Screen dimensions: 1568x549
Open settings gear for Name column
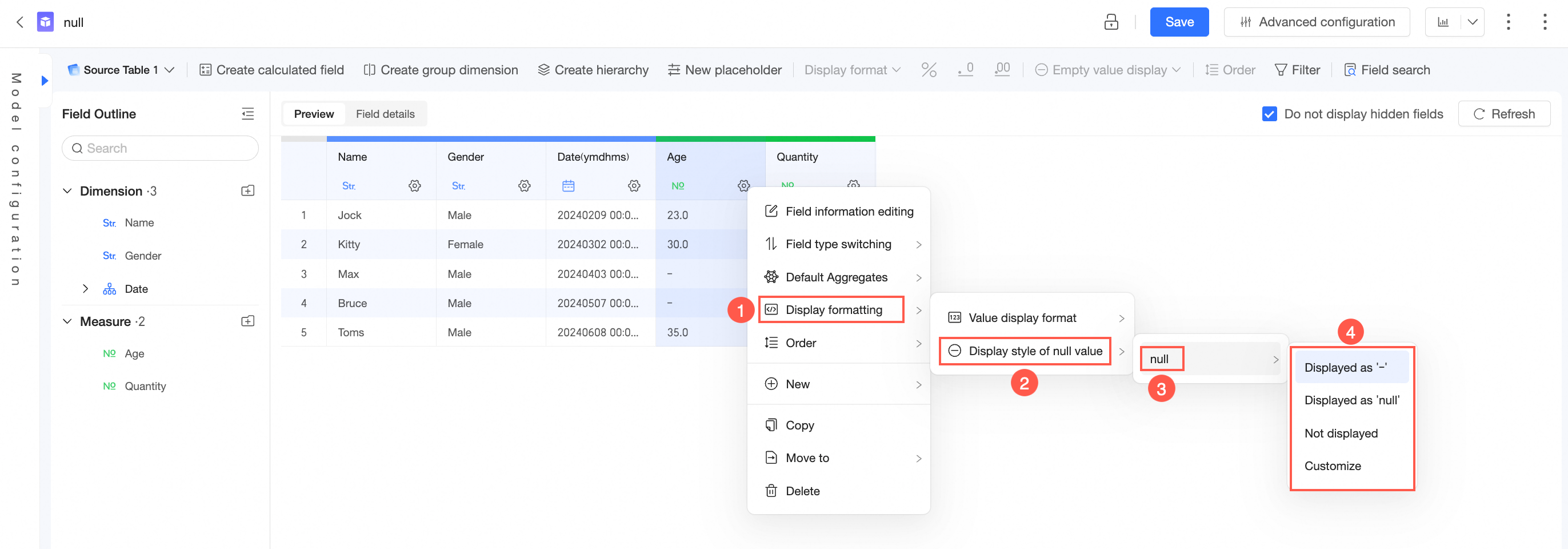click(x=414, y=186)
